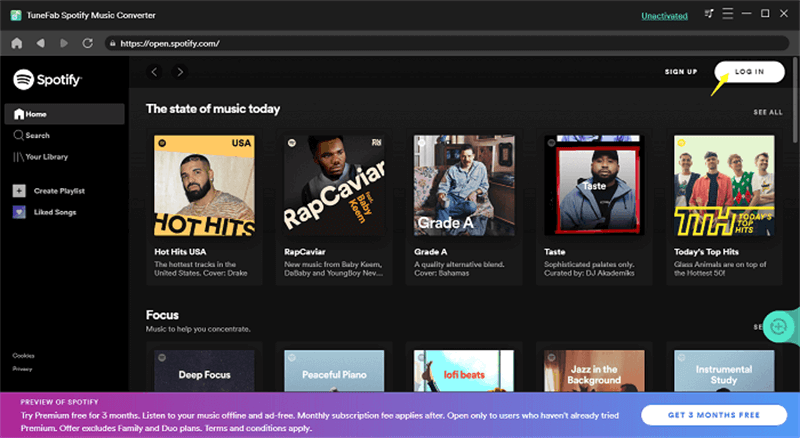The width and height of the screenshot is (800, 438).
Task: Click GET 3 MONTHS FREE button
Action: [x=711, y=414]
